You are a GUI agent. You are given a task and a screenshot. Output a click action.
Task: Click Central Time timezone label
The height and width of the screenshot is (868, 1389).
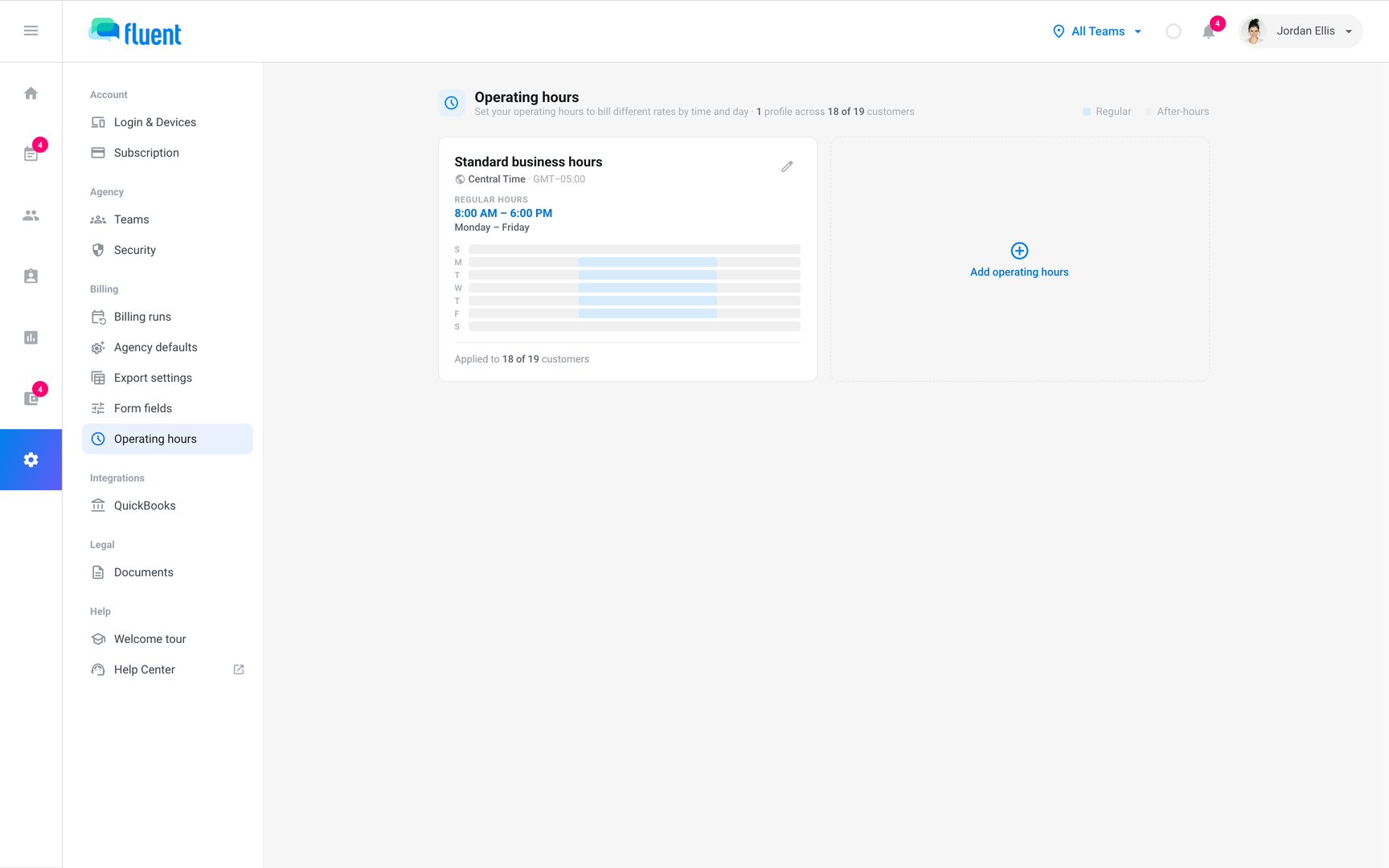497,179
